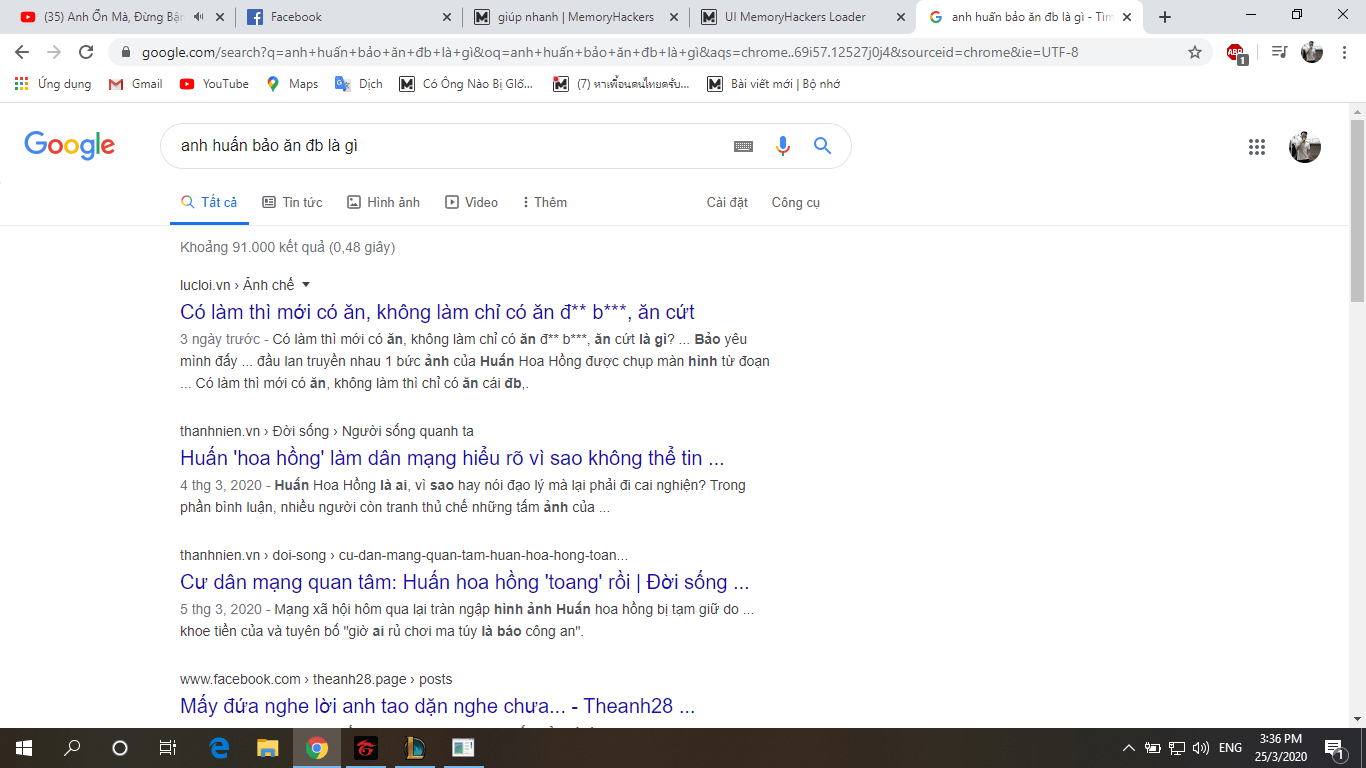This screenshot has height=768, width=1366.
Task: Open result Có làm thì mới có ăn
Action: pyautogui.click(x=437, y=312)
